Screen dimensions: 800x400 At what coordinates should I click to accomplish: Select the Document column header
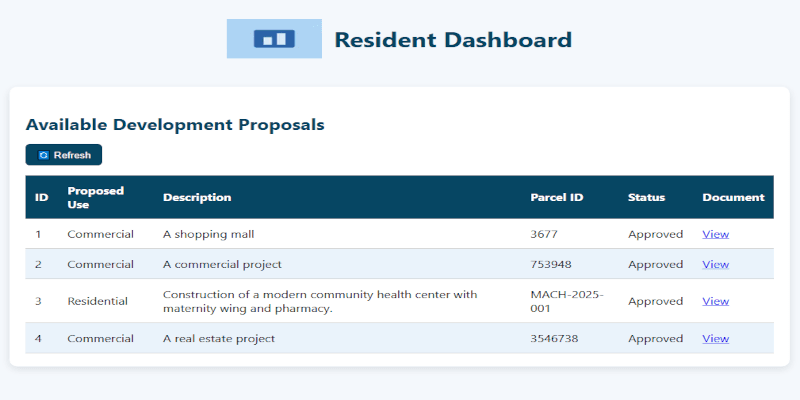(x=733, y=197)
